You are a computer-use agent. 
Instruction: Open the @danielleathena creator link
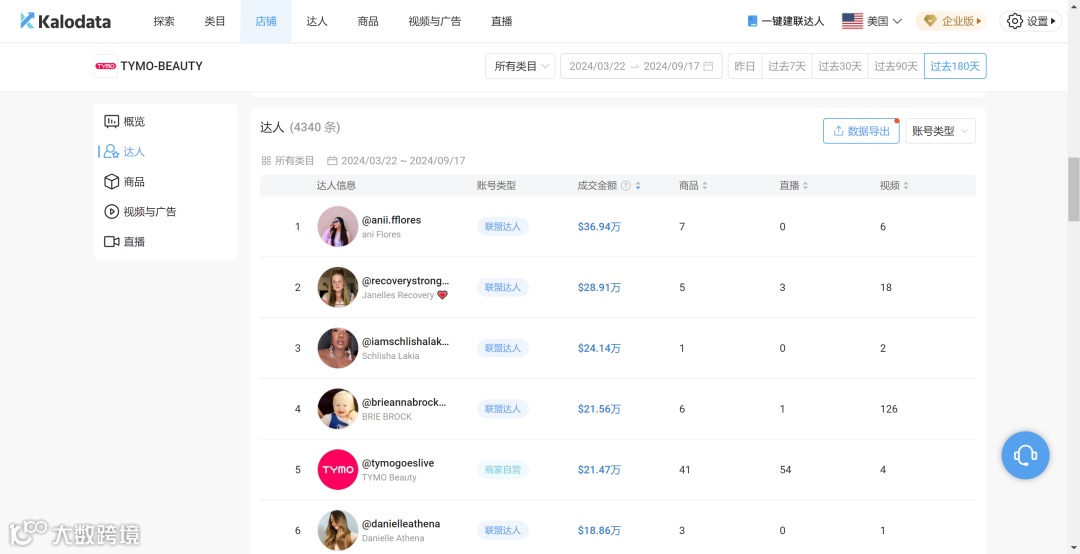pos(401,524)
